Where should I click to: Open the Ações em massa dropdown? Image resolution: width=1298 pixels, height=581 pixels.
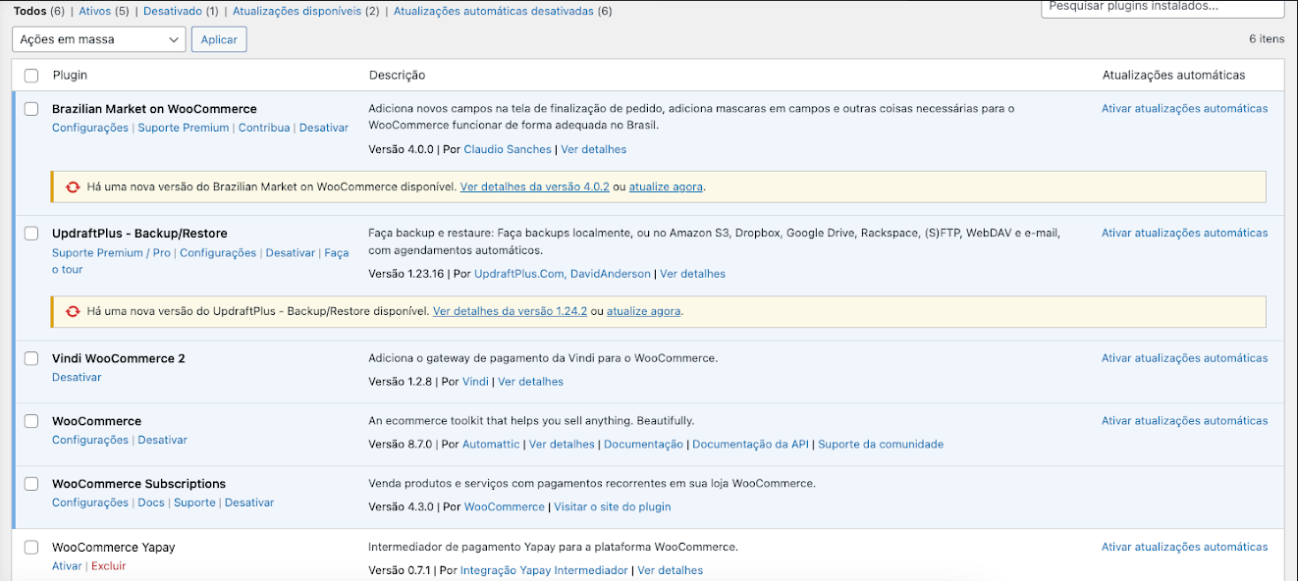99,39
